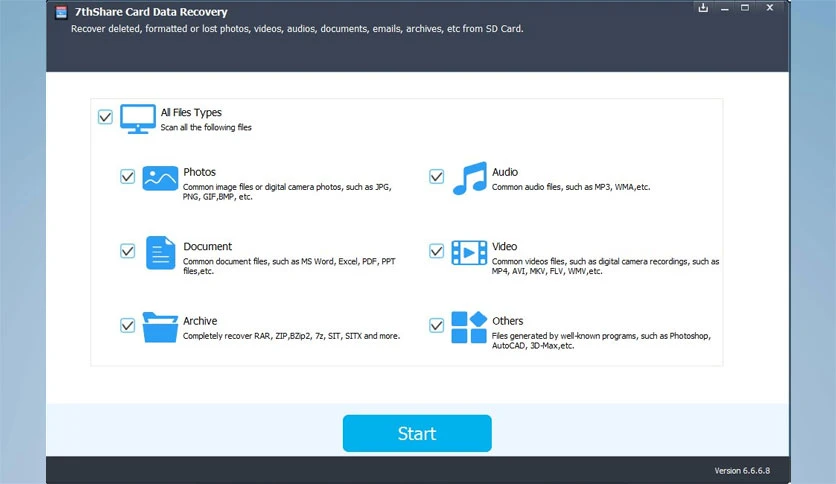Screen dimensions: 836x484
Task: Click the Audio music note icon
Action: coord(470,178)
